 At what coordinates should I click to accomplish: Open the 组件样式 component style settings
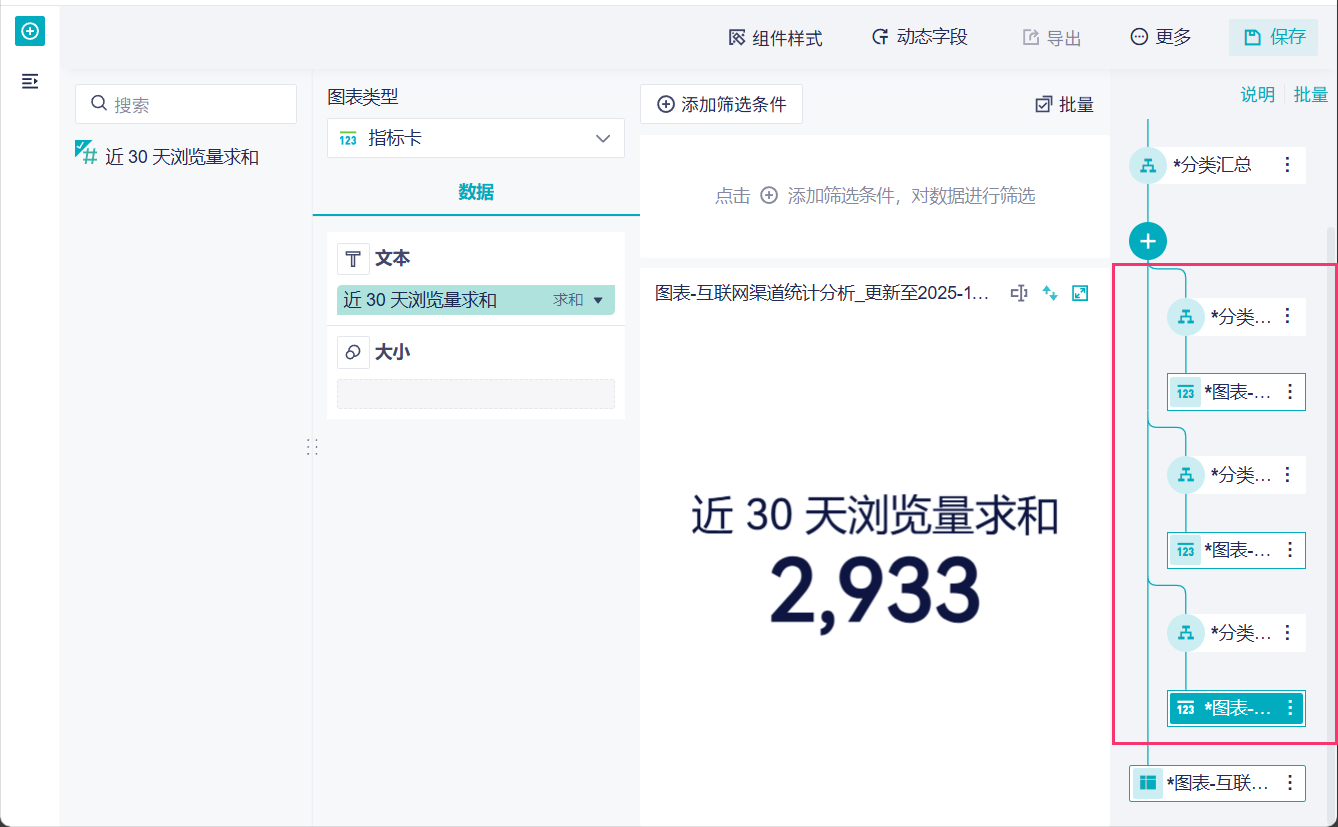pos(775,38)
